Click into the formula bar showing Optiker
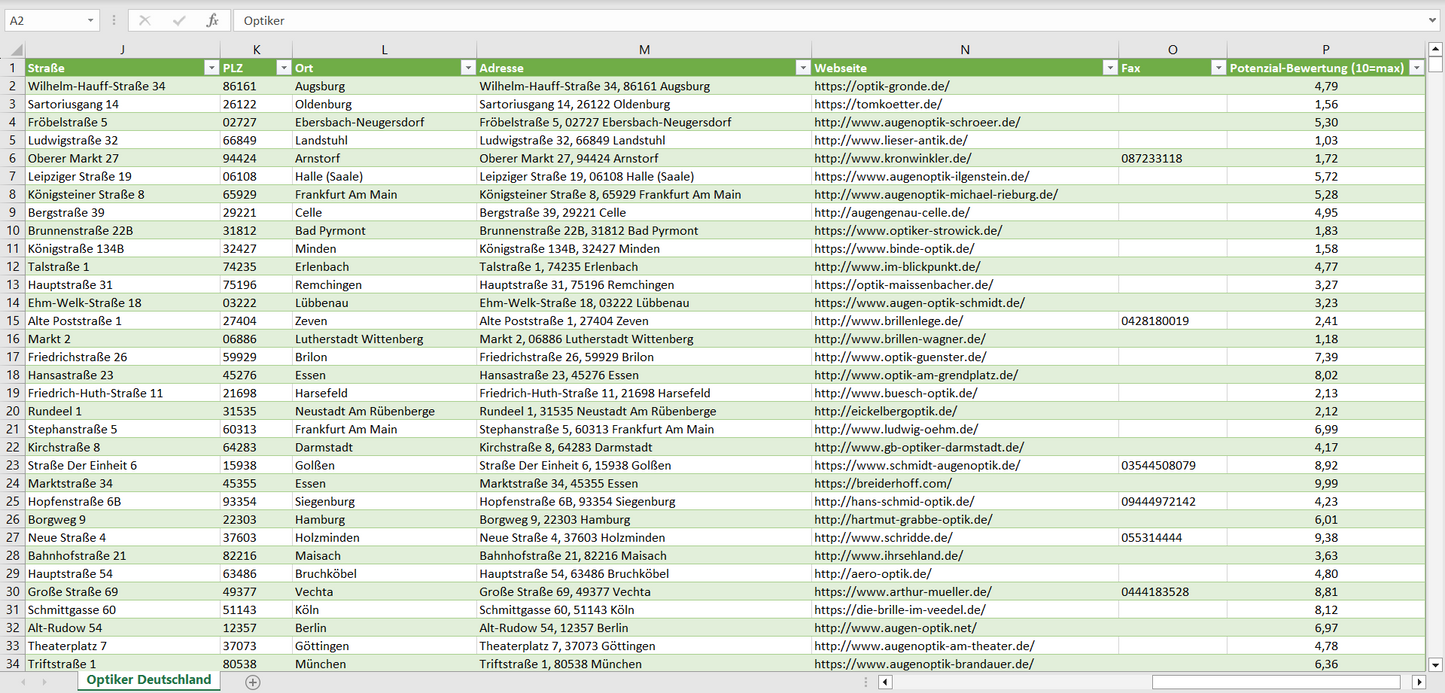 (x=800, y=20)
